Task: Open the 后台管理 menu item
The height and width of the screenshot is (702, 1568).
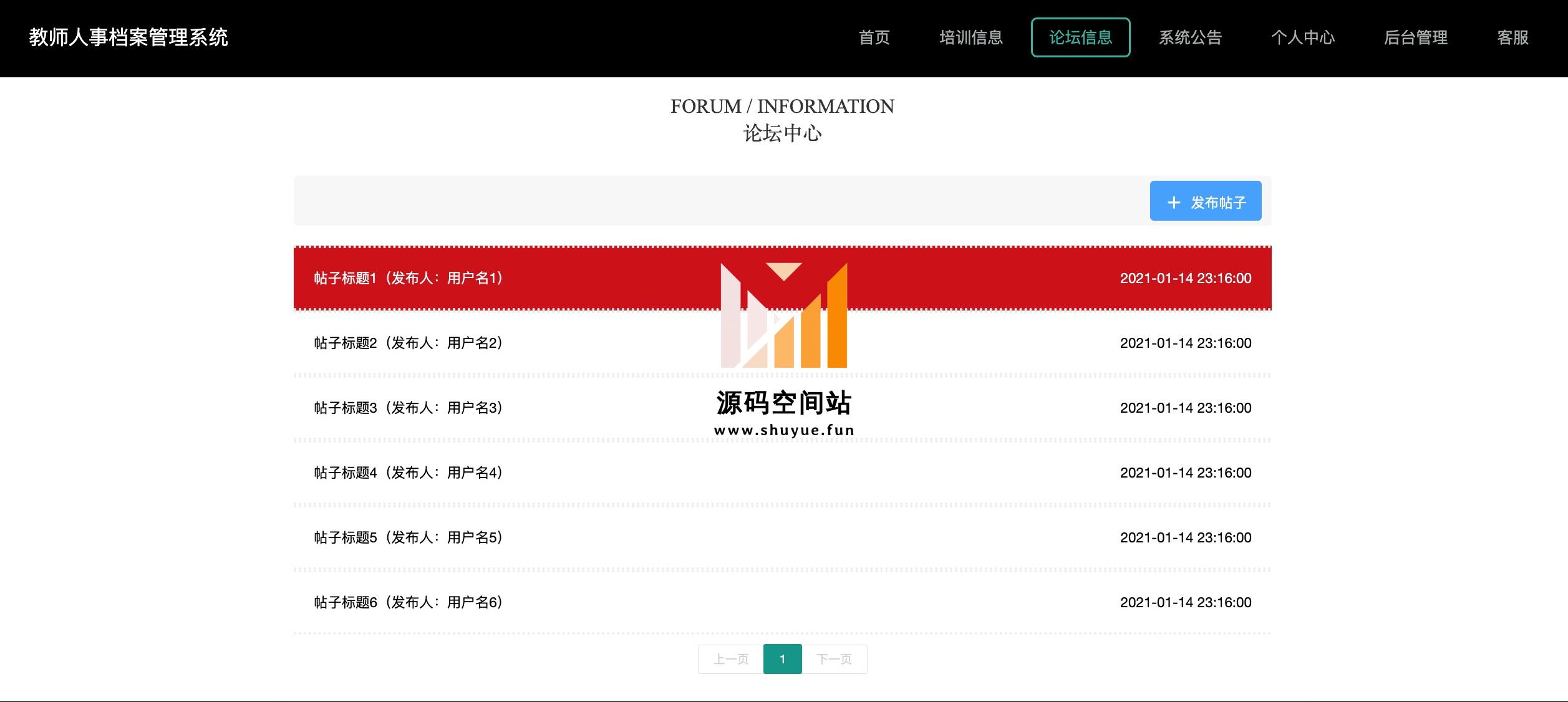Action: pos(1416,37)
